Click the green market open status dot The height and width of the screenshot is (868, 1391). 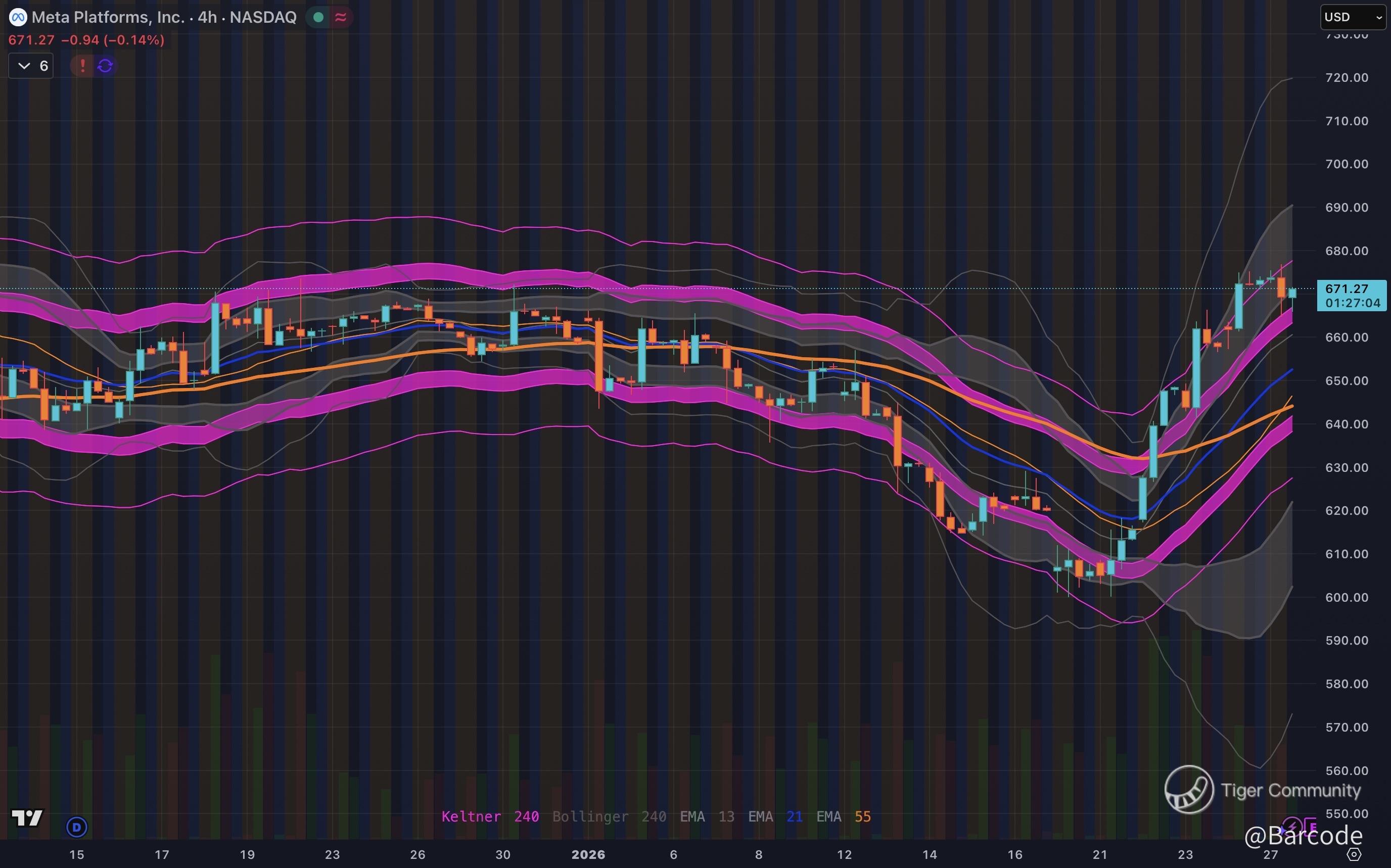(x=318, y=18)
